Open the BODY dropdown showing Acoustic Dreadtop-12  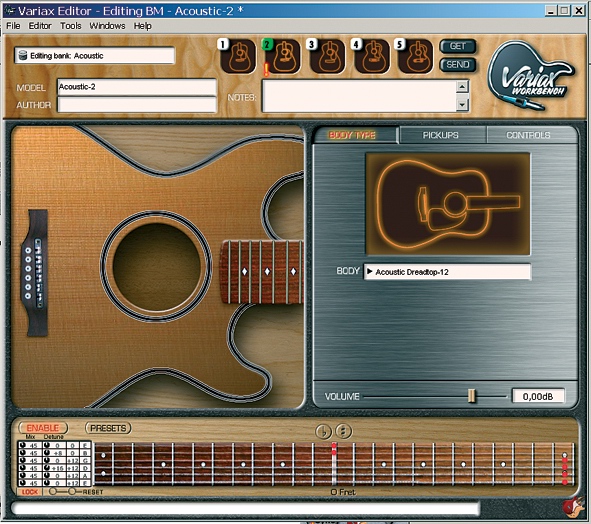[447, 272]
